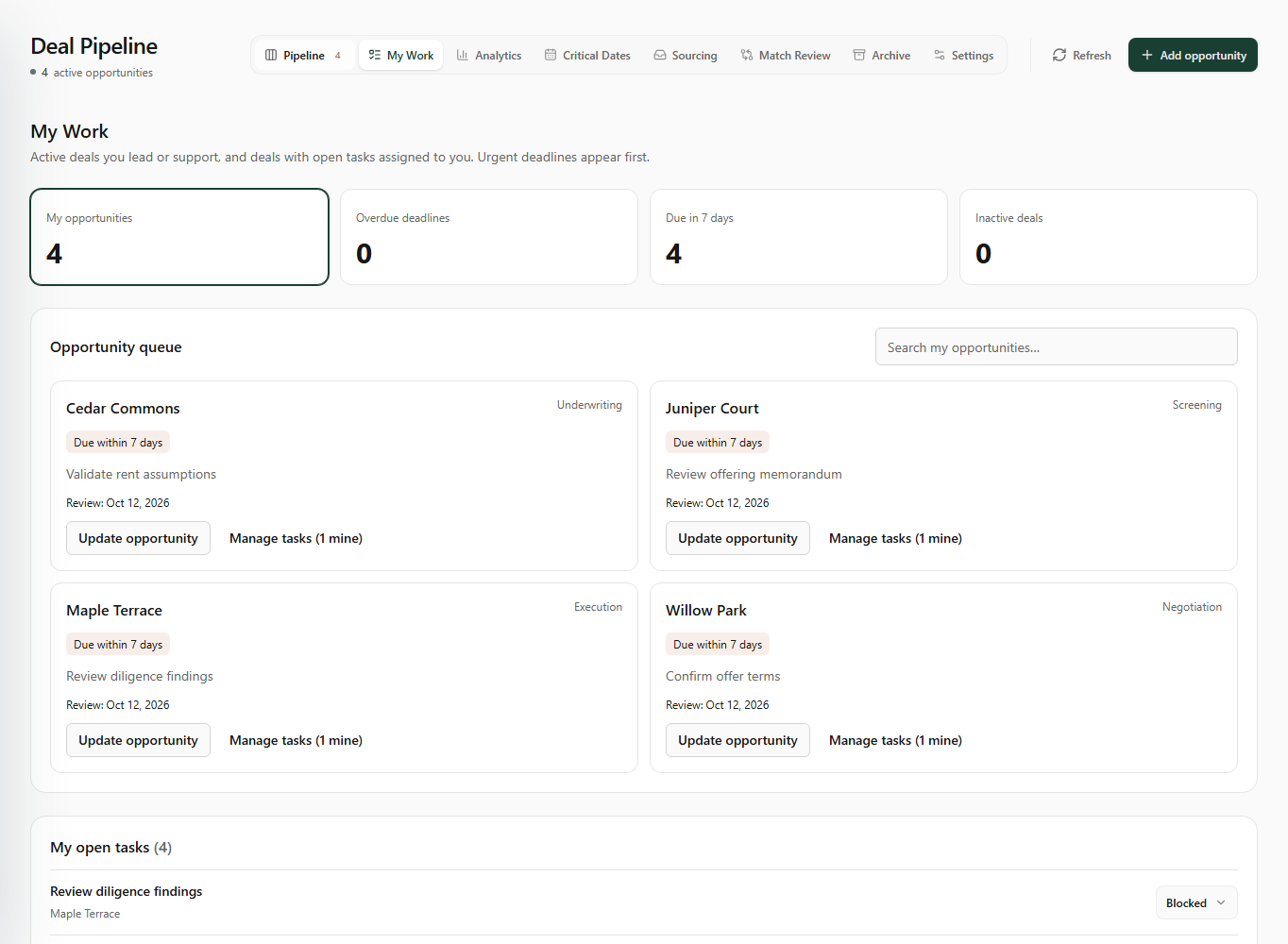Viewport: 1288px width, 944px height.
Task: Click the Screening stage label
Action: pos(1196,405)
